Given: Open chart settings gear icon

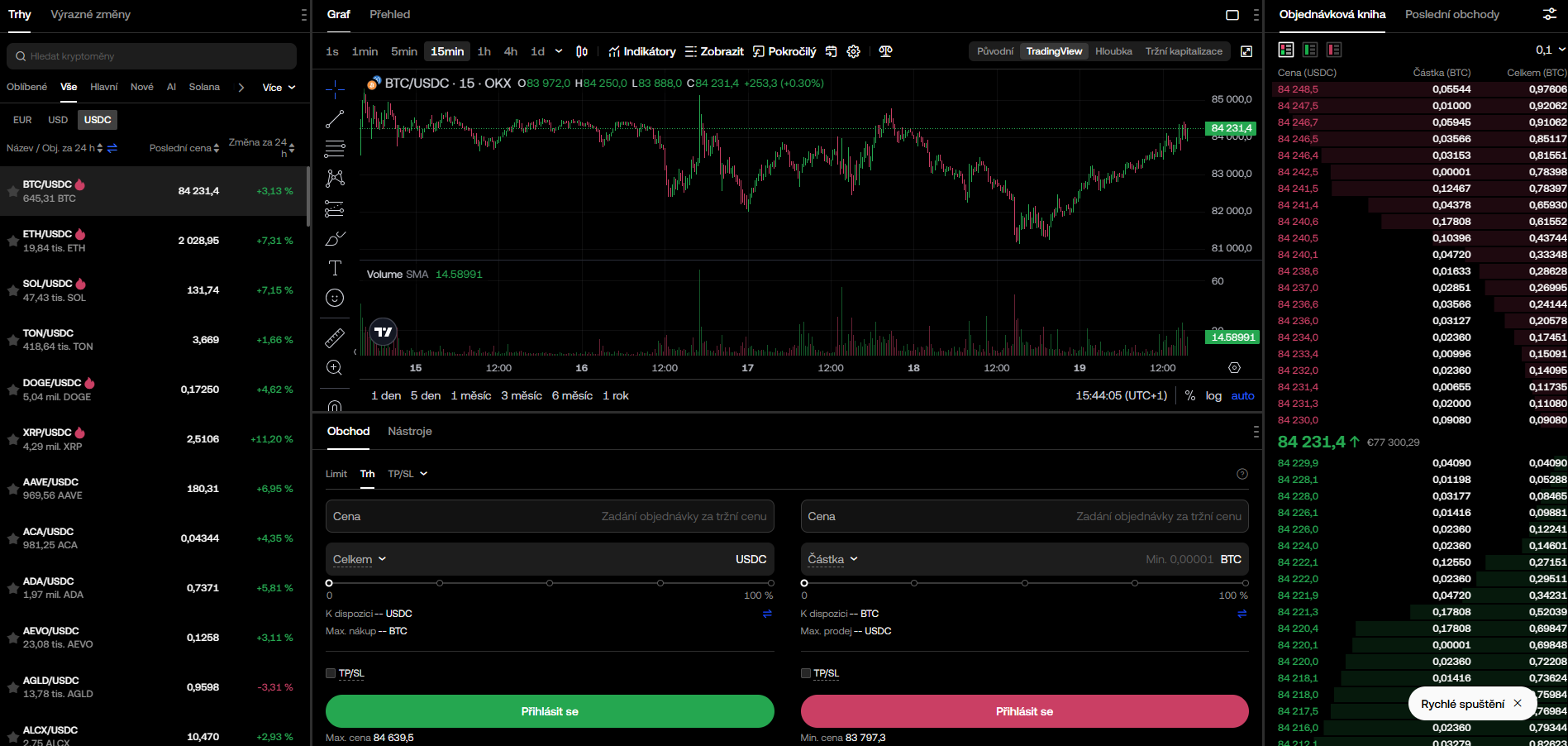Looking at the screenshot, I should (854, 51).
